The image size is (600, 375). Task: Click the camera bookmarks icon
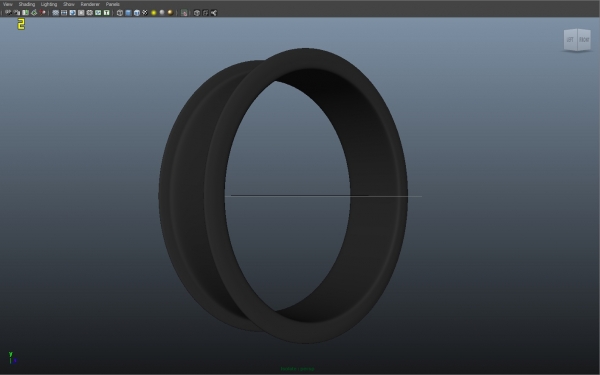pos(25,13)
